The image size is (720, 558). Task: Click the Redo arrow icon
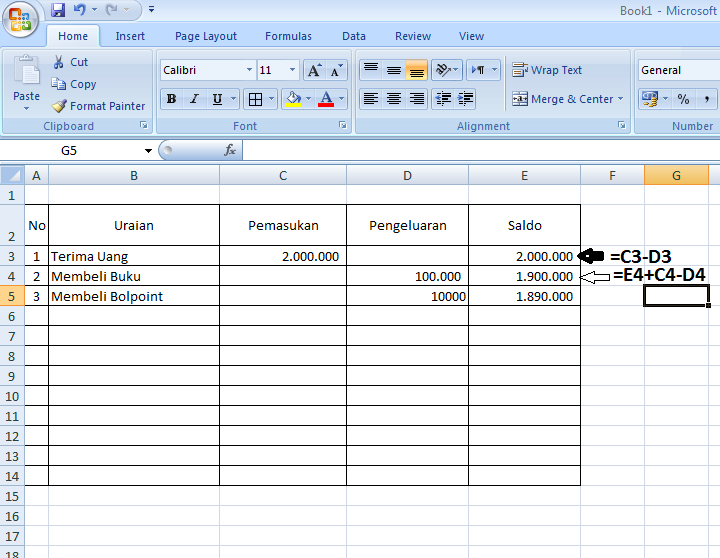112,10
